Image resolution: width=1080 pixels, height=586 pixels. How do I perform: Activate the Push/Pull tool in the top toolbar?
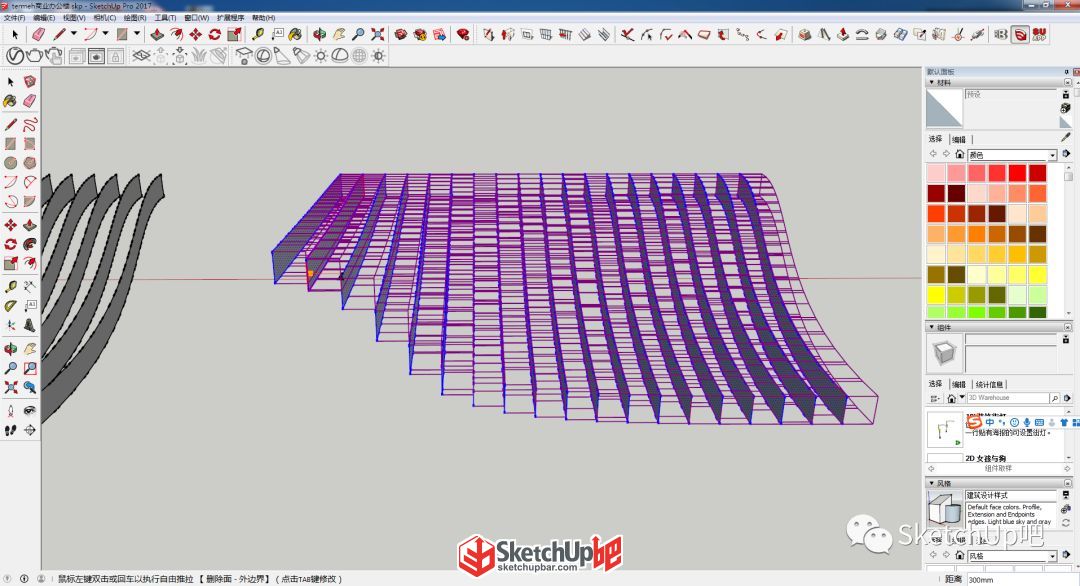[x=157, y=34]
